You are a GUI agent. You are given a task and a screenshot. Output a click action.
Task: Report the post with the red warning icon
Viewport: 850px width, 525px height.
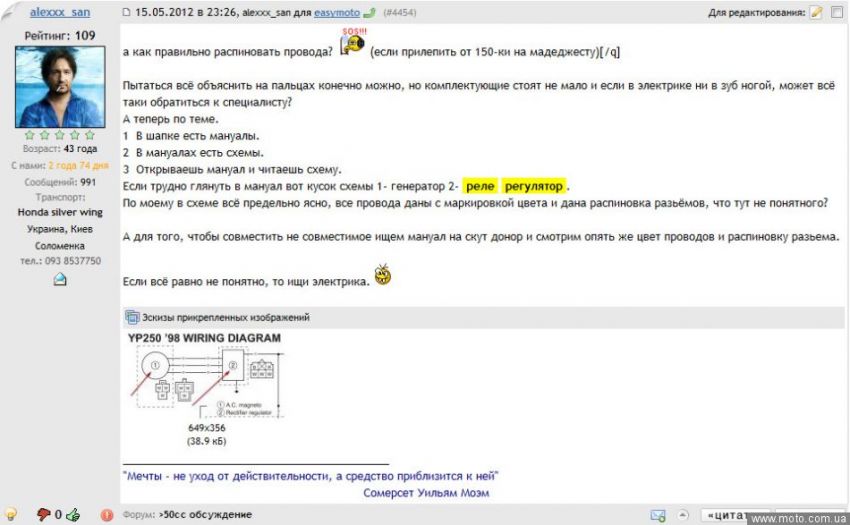tap(107, 515)
